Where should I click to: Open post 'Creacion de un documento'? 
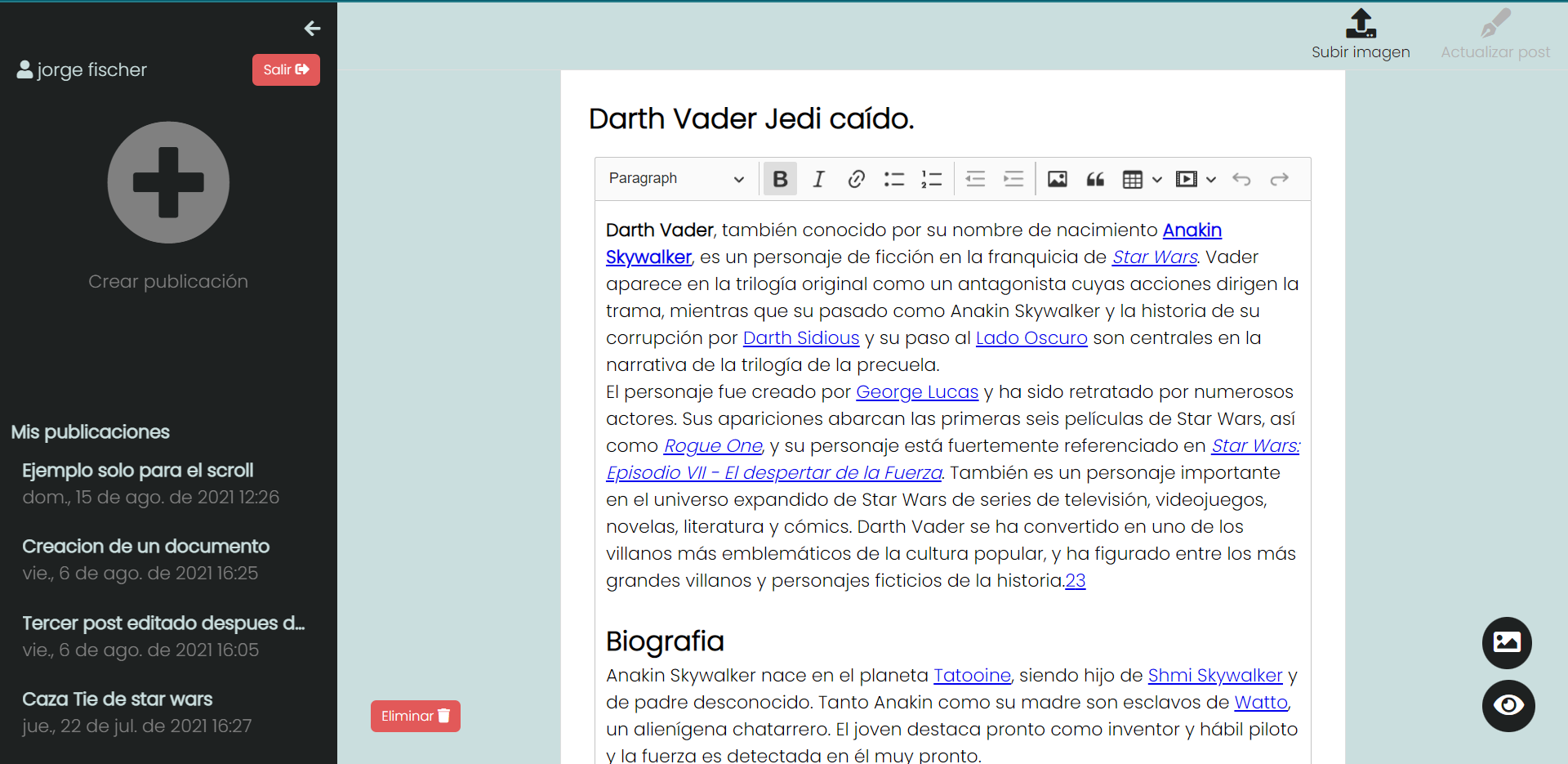click(145, 546)
